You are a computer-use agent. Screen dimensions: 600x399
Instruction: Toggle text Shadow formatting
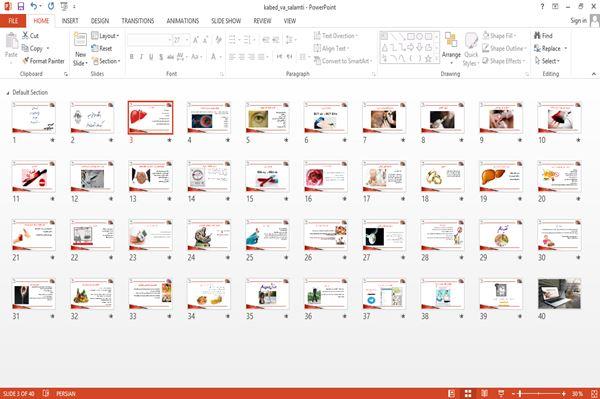pyautogui.click(x=161, y=57)
